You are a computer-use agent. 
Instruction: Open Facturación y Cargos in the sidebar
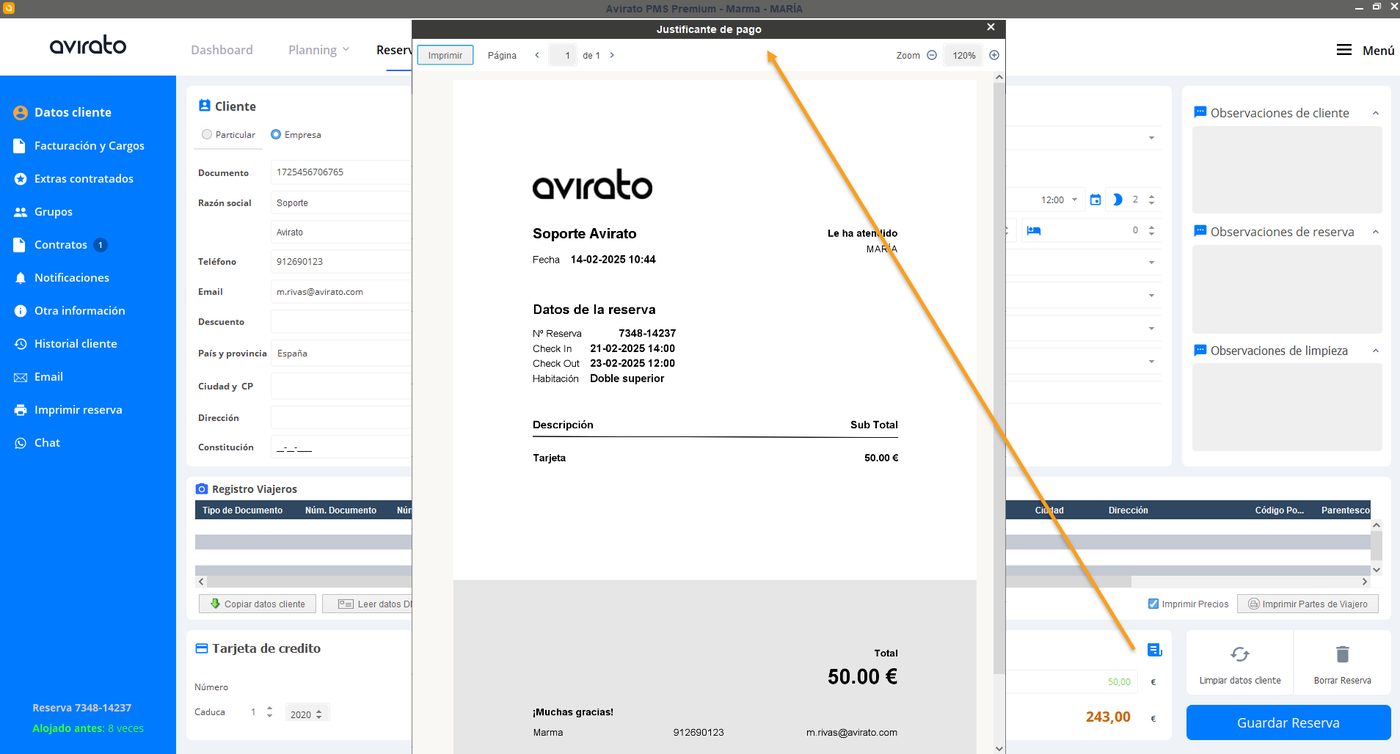[79, 146]
